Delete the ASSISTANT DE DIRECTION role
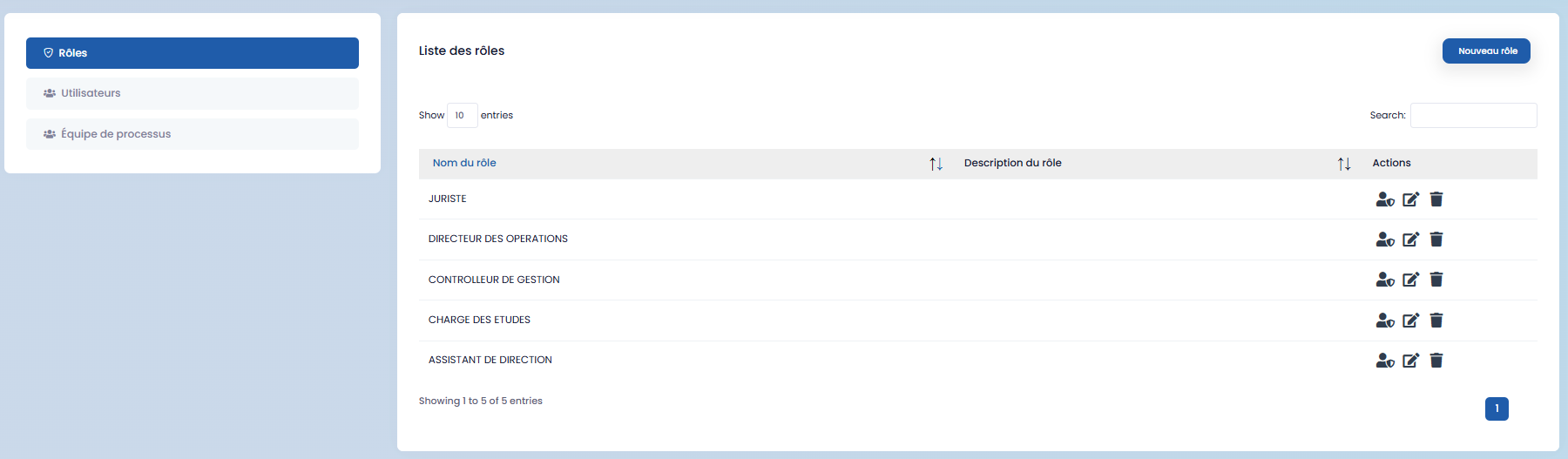Viewport: 1568px width, 459px height. [1436, 361]
